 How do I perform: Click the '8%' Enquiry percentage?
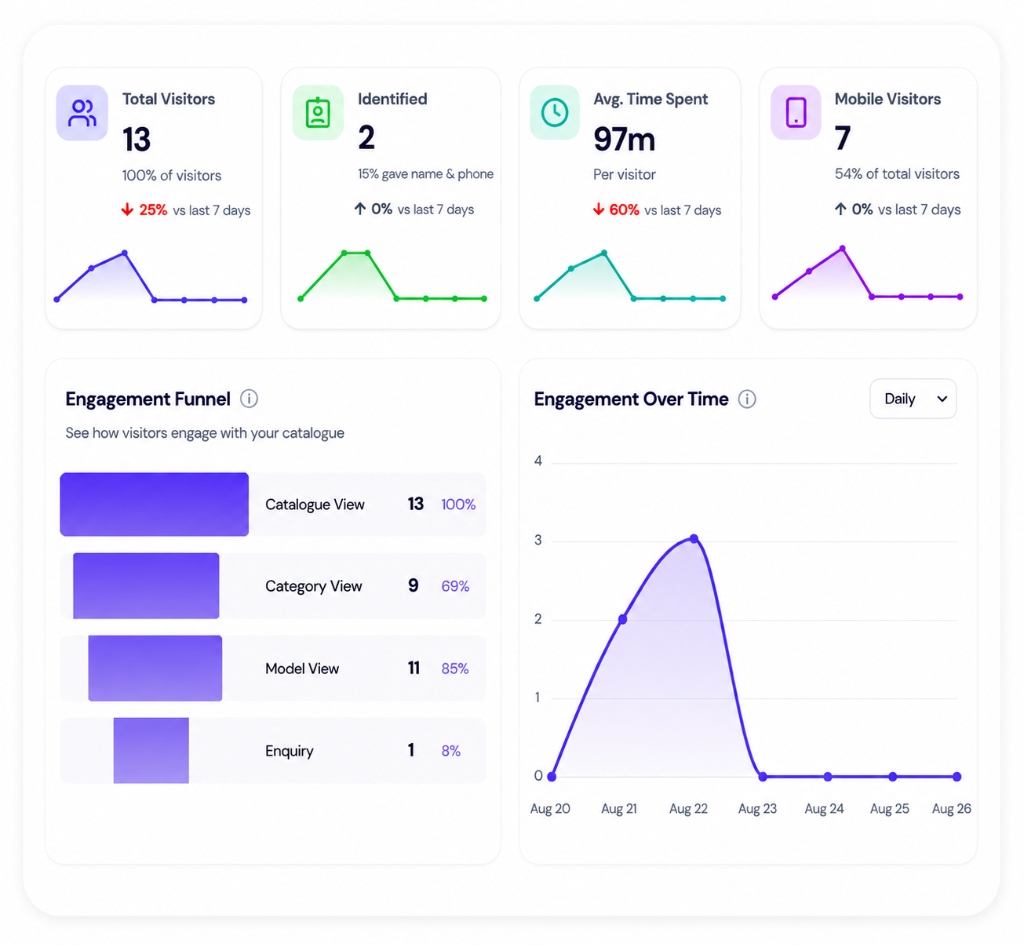point(451,750)
